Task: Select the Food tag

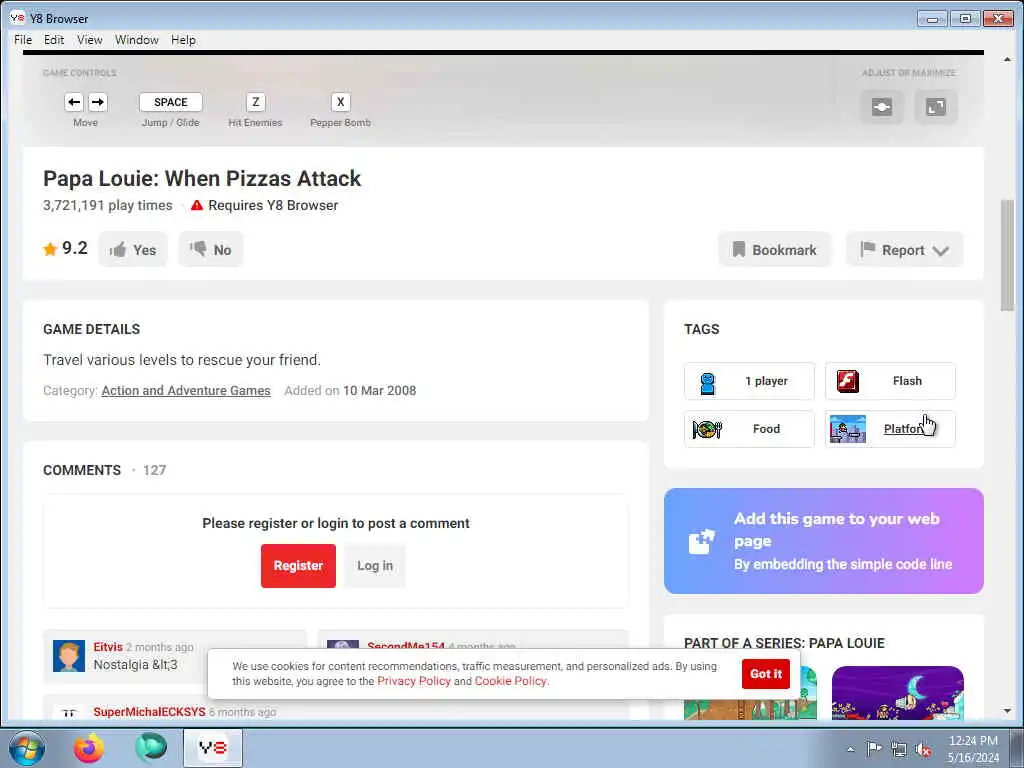Action: coord(749,429)
